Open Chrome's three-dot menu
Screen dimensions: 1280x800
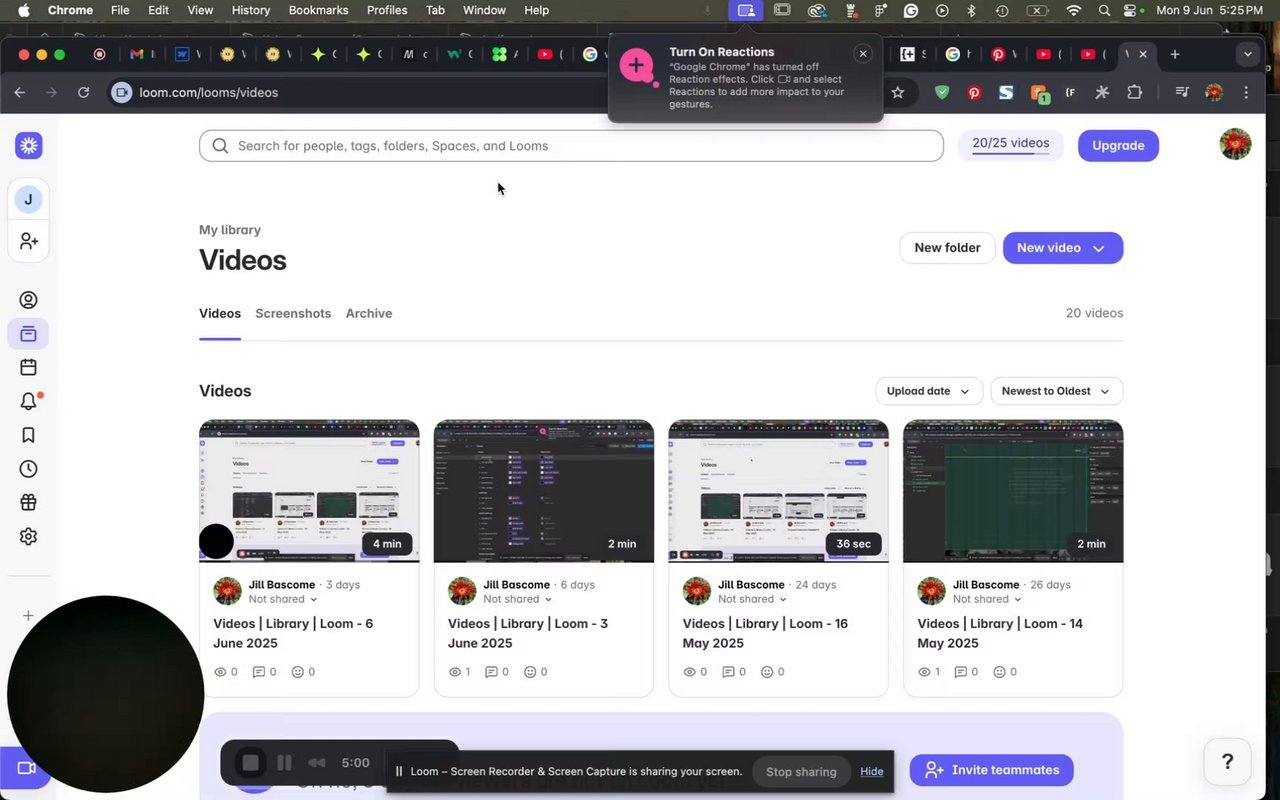(x=1246, y=92)
